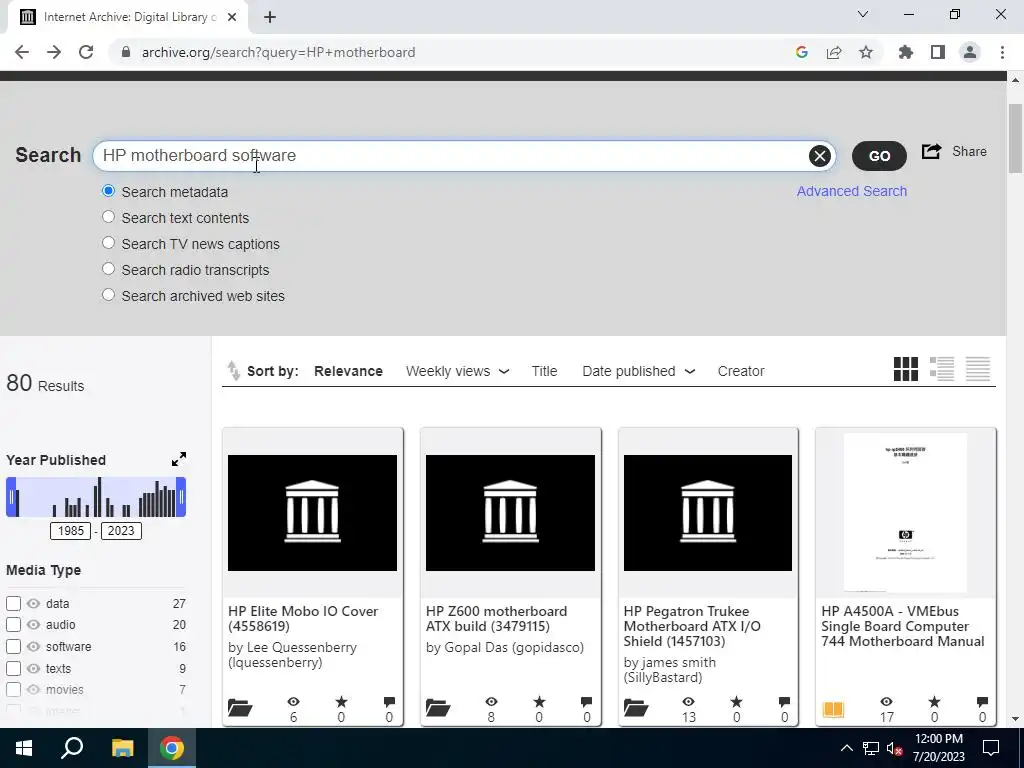The height and width of the screenshot is (768, 1024).
Task: Click the 2023 end year field
Action: 121,530
